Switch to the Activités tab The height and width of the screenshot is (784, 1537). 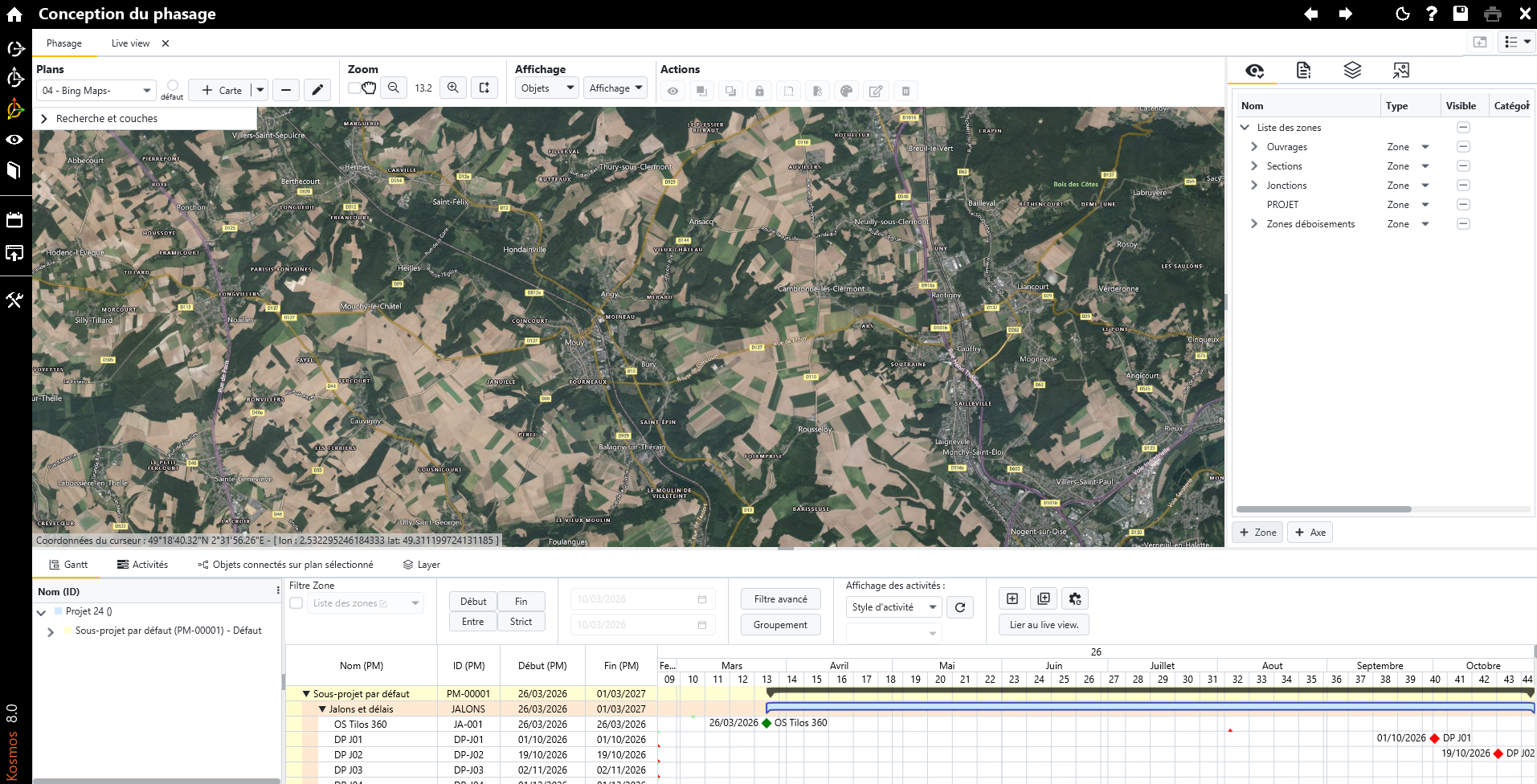[143, 565]
